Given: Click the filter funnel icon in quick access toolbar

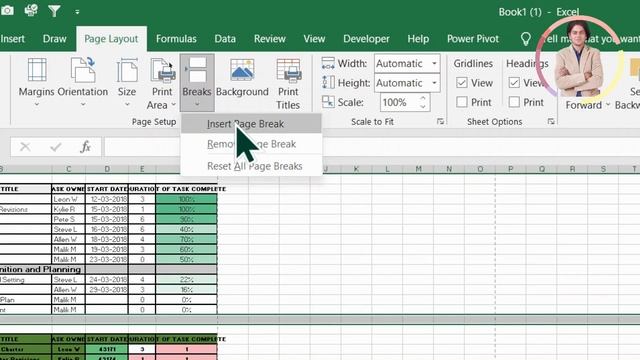Looking at the screenshot, I should pyautogui.click(x=54, y=11).
